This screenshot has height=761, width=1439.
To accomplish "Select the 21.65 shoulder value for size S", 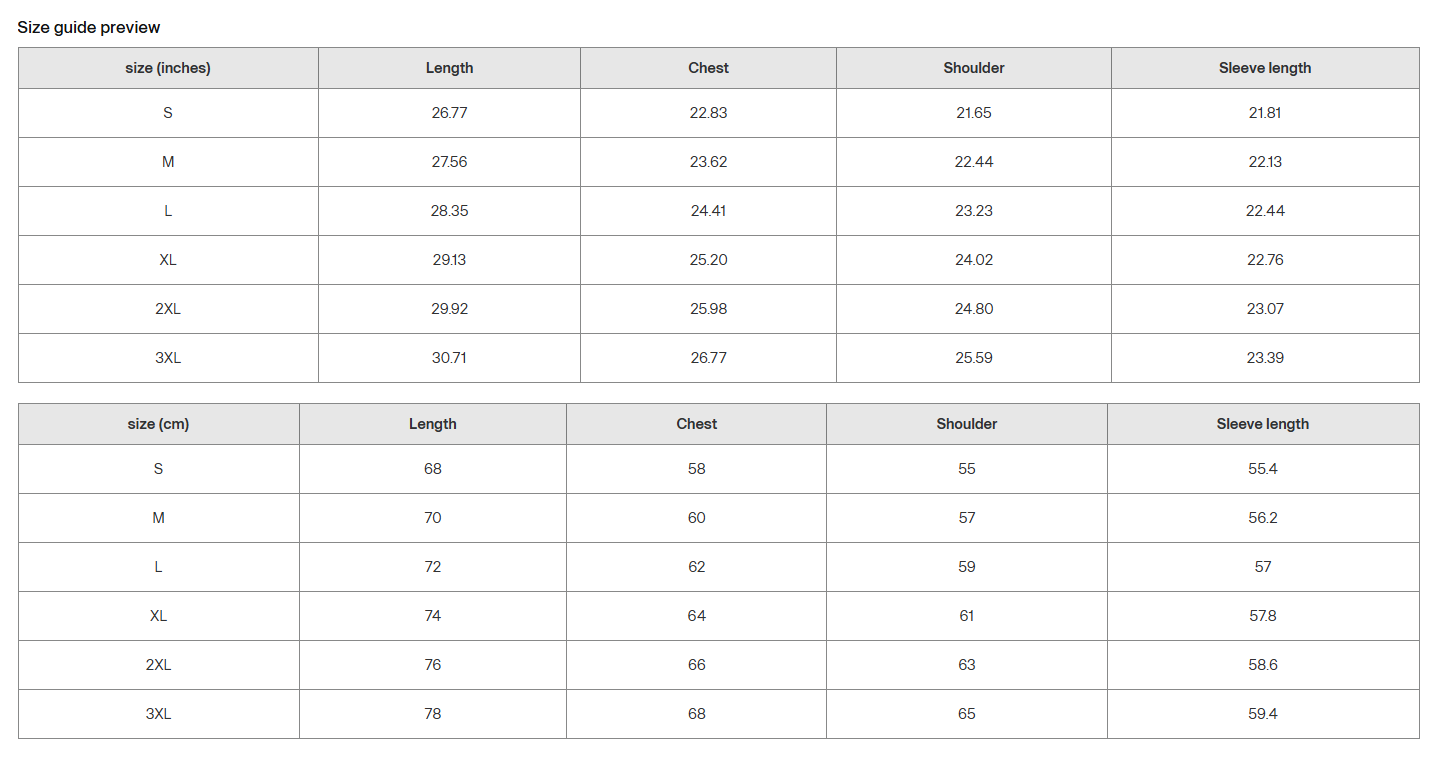I will tap(973, 113).
